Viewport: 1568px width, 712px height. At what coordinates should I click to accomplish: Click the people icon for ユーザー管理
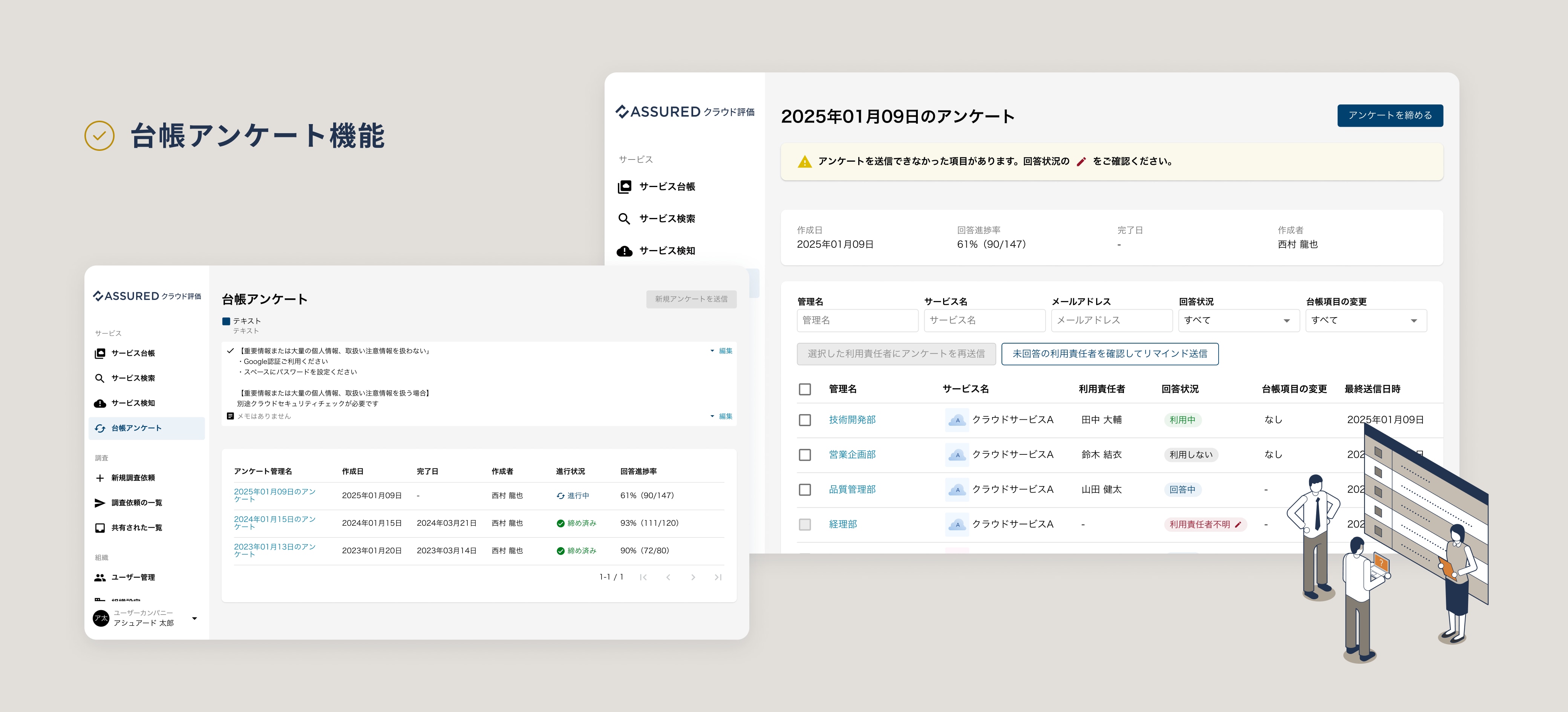pyautogui.click(x=100, y=577)
